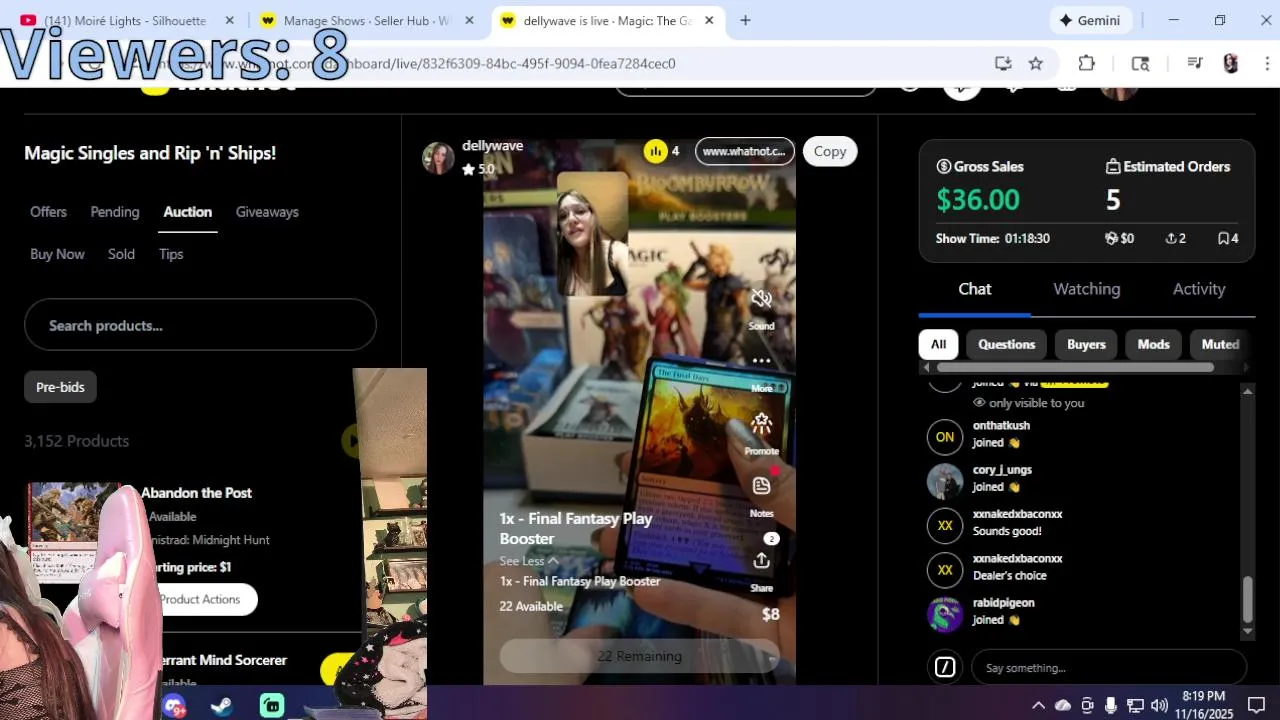
Task: Open the notifications panel icon
Action: (1256, 705)
